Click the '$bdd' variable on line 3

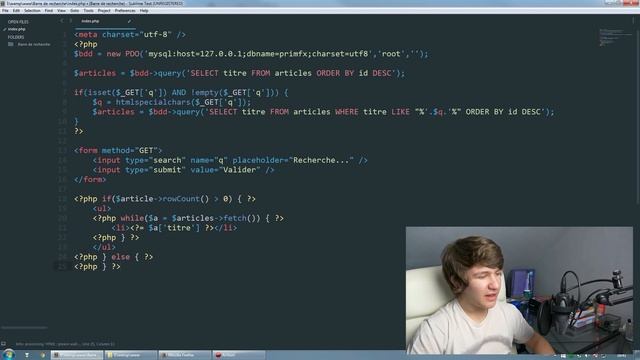coord(83,54)
